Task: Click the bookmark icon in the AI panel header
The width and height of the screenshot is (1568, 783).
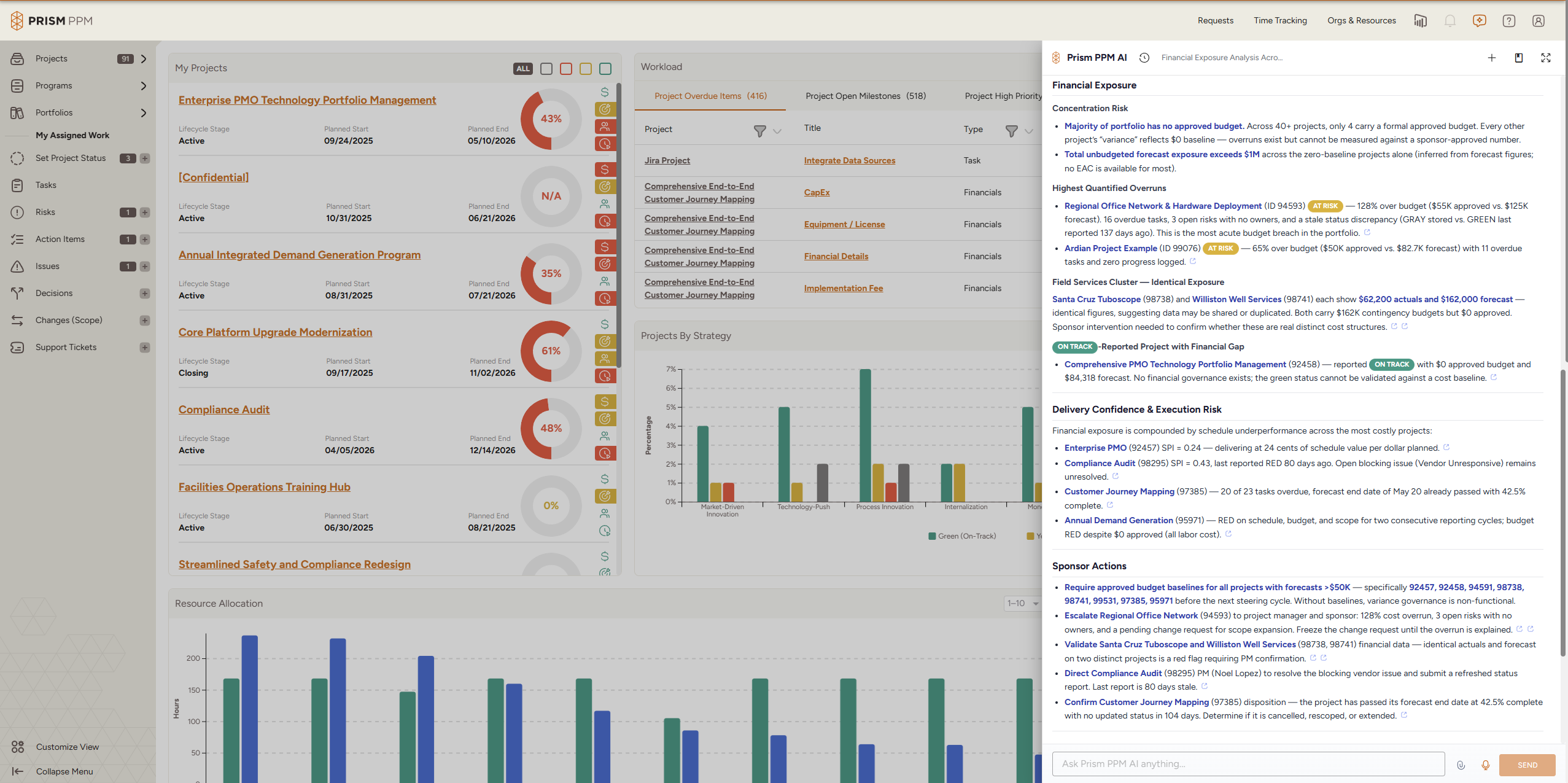Action: coord(1518,58)
